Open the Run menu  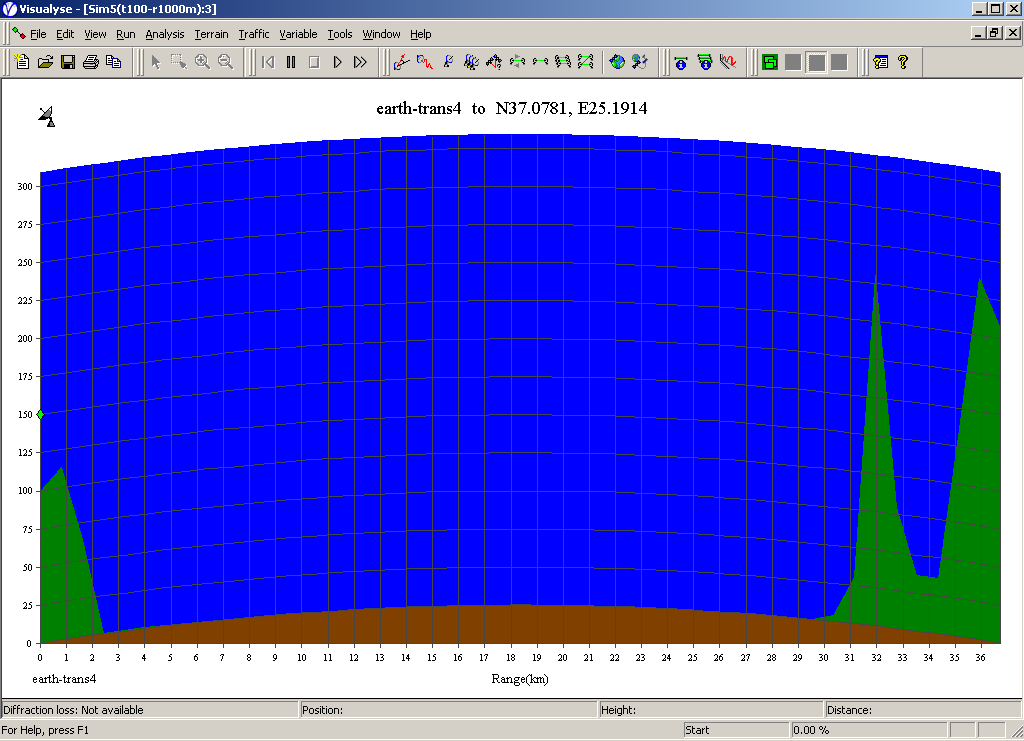pyautogui.click(x=125, y=34)
